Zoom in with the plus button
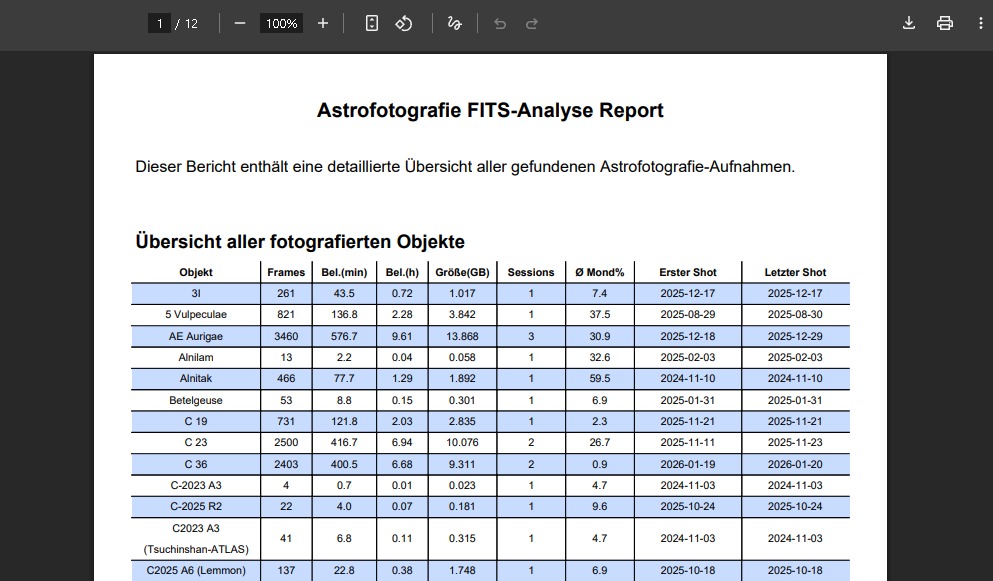The image size is (993, 581). [x=323, y=23]
